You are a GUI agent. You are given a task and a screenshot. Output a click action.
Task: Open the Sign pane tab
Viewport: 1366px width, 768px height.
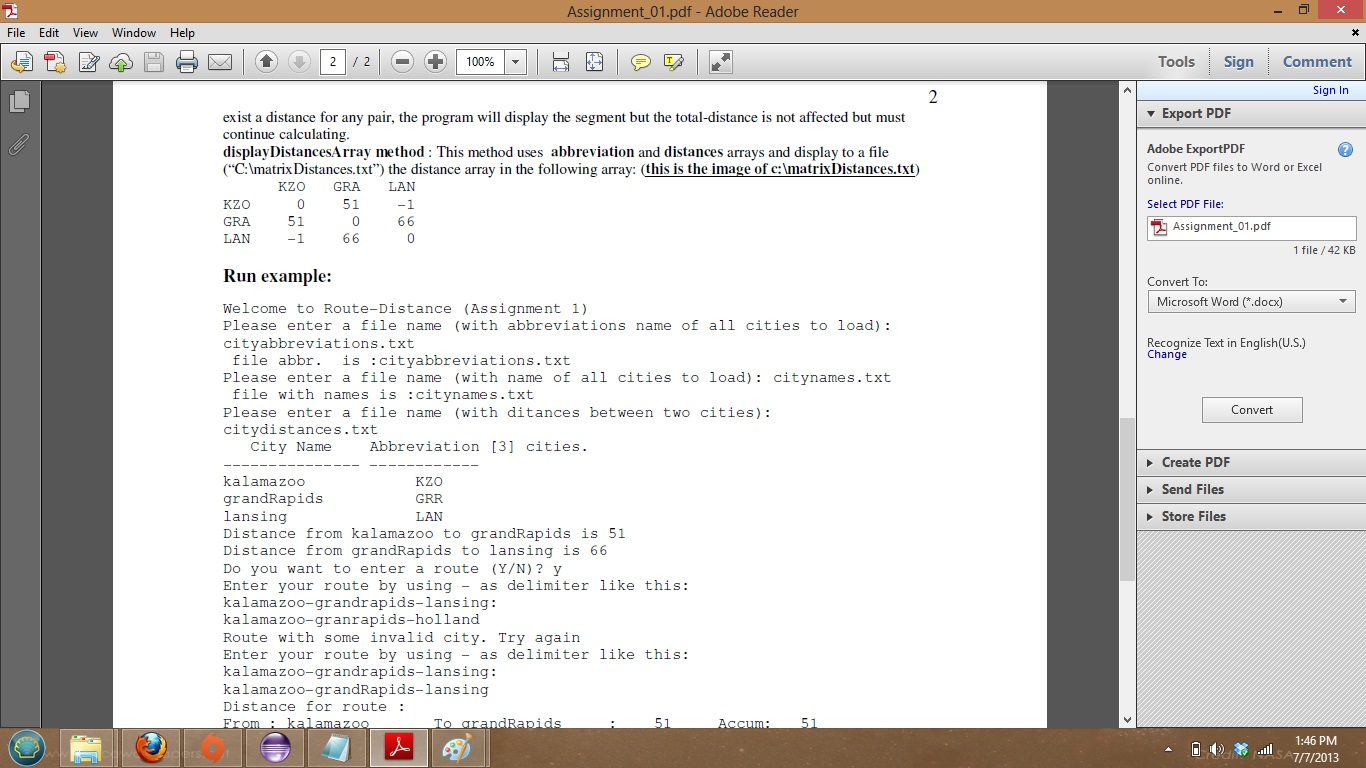point(1238,62)
